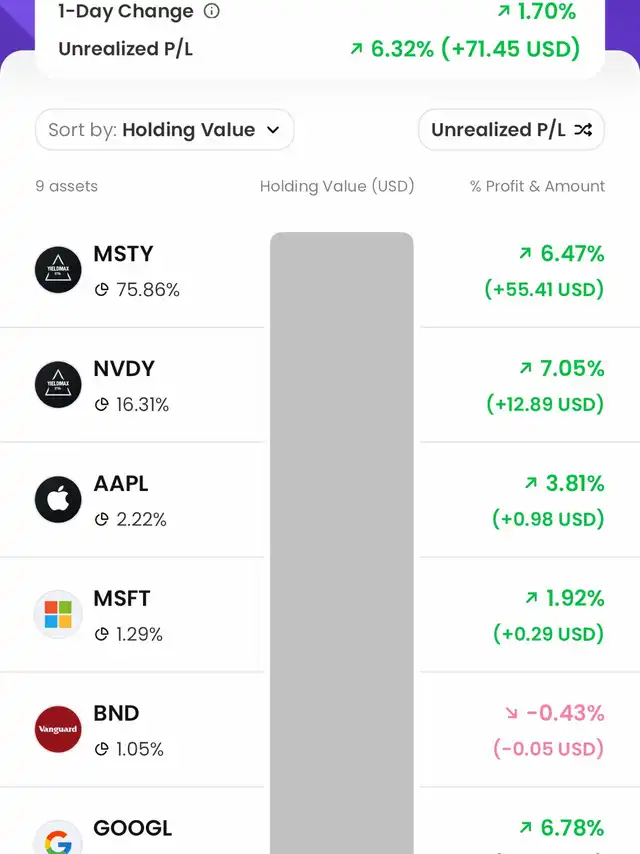Click the shuffle arrows beside Unrealized P/L
The height and width of the screenshot is (854, 640).
coord(583,130)
